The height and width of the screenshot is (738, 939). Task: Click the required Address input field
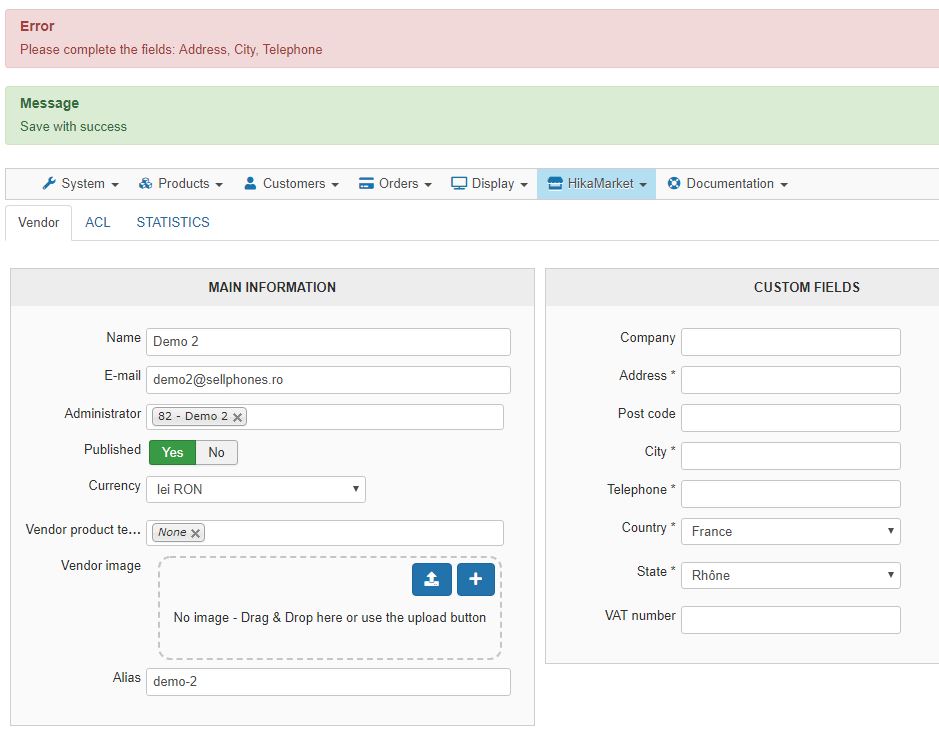click(790, 380)
